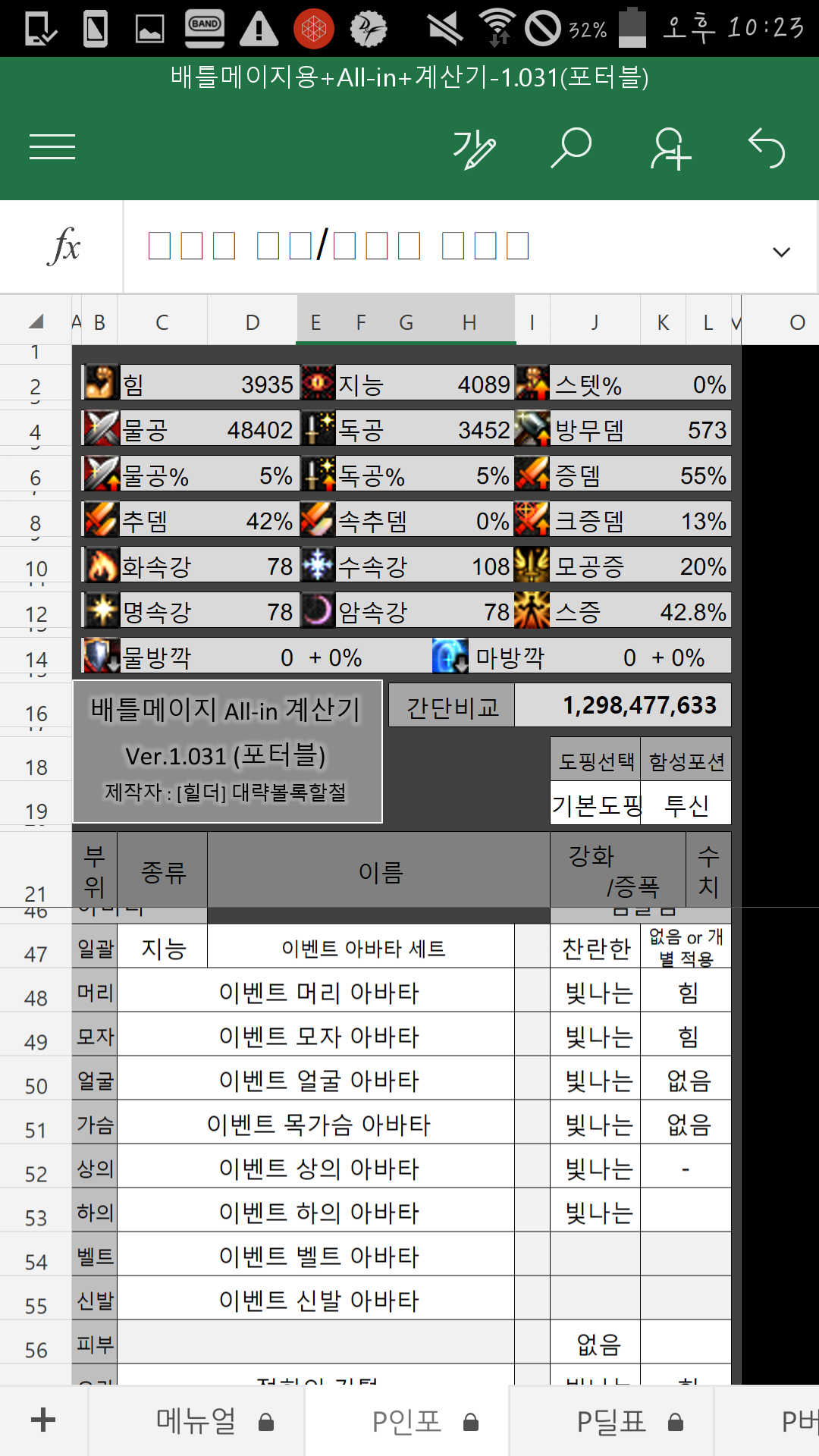Open the 기본도핑 doping selection cell
Screen dimensions: 819x1456
(596, 804)
